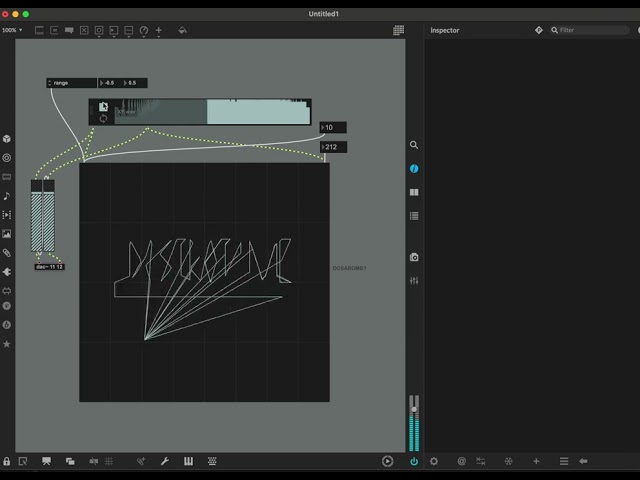640x480 pixels.
Task: Toggle the grid display icon in bottom toolbar
Action: pos(109,461)
